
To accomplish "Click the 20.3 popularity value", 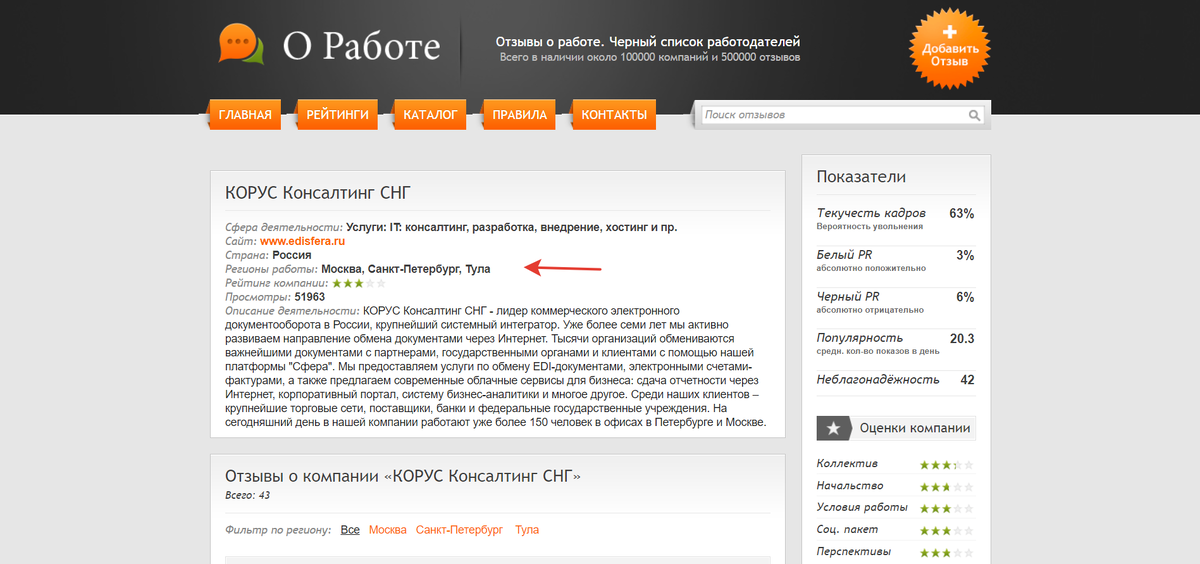I will 962,338.
